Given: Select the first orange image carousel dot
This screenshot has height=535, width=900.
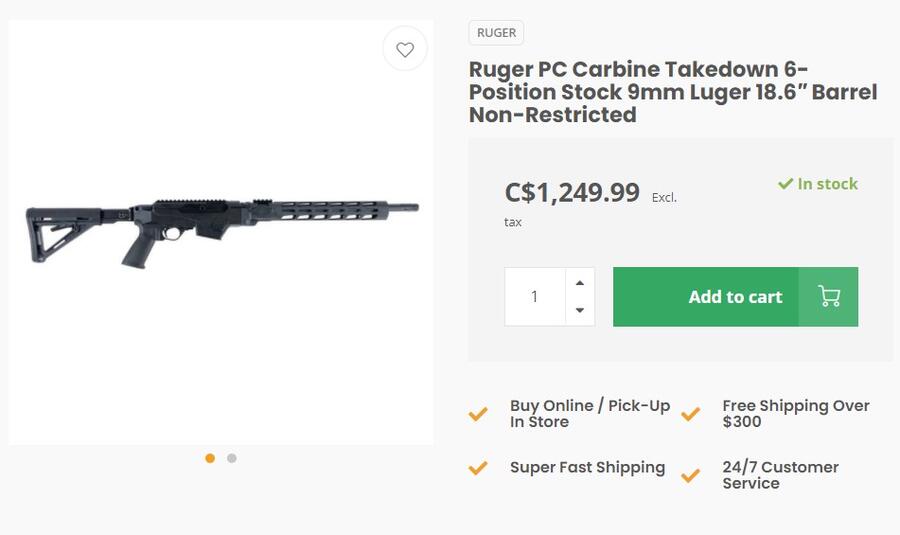Looking at the screenshot, I should (x=210, y=458).
